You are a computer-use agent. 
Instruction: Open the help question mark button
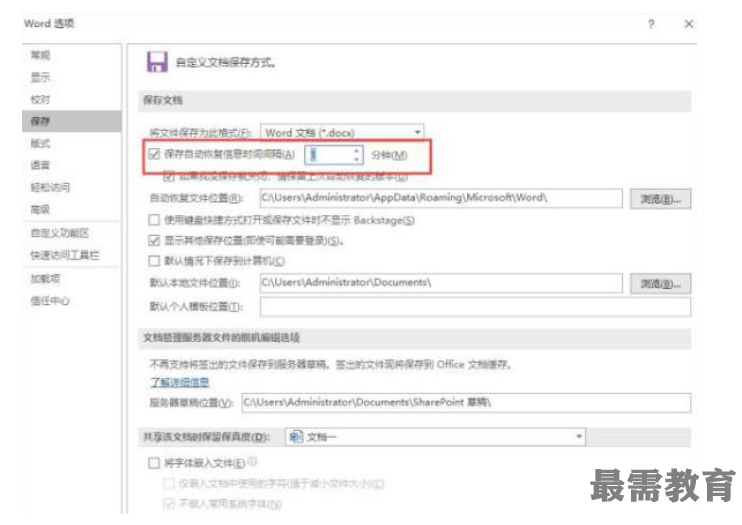(x=651, y=24)
